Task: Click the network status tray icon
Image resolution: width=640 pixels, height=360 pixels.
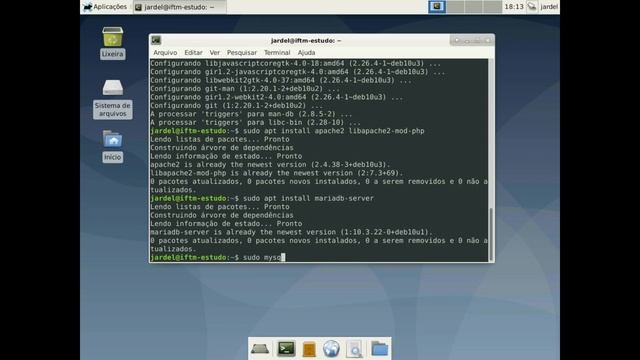Action: 532,7
